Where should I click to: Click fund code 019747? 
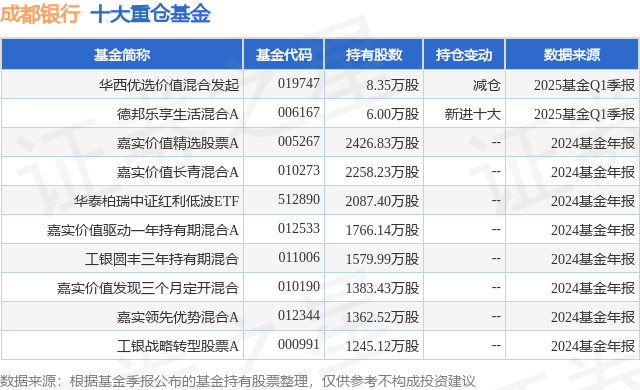coord(299,83)
